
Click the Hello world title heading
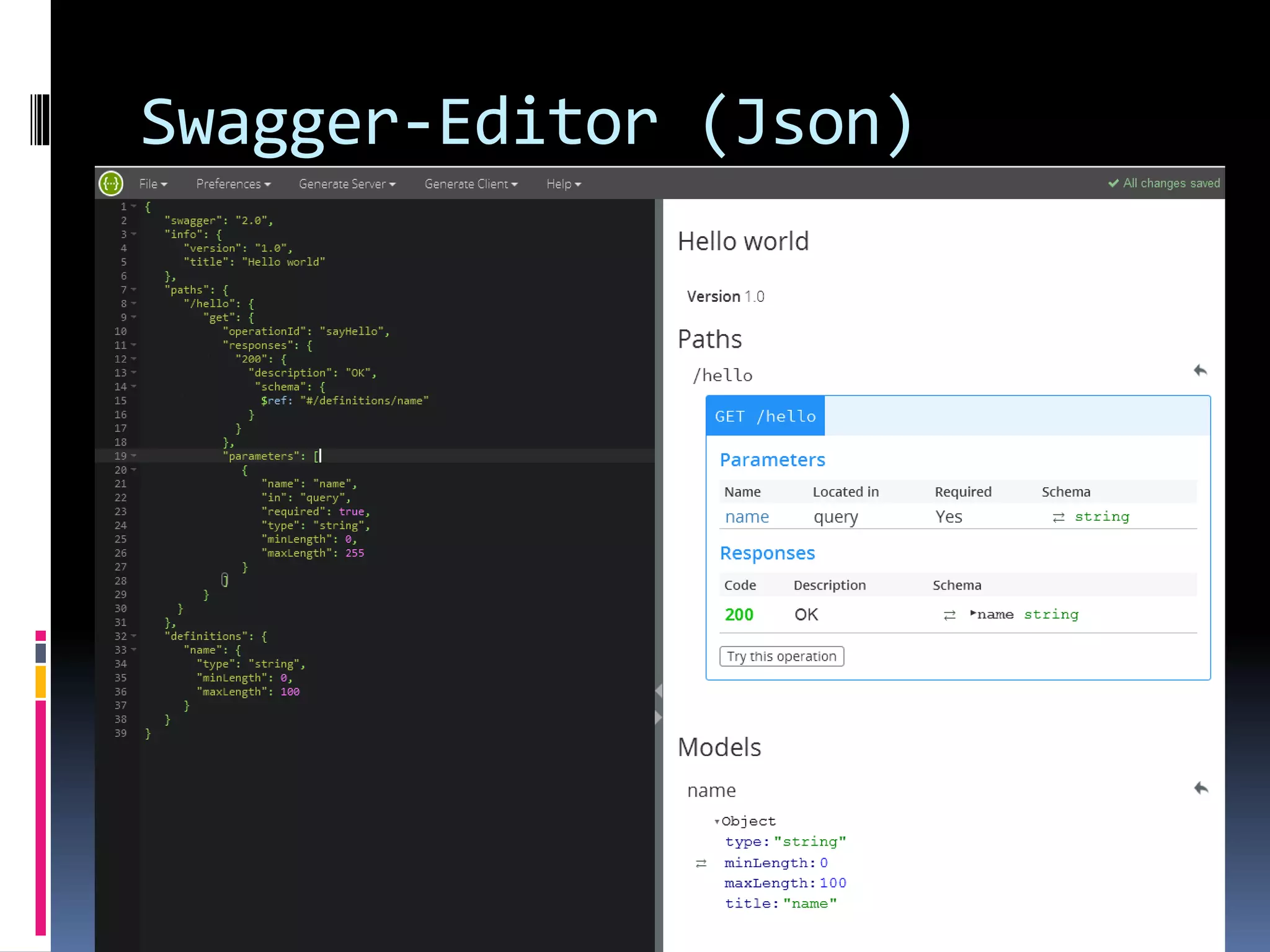click(743, 241)
